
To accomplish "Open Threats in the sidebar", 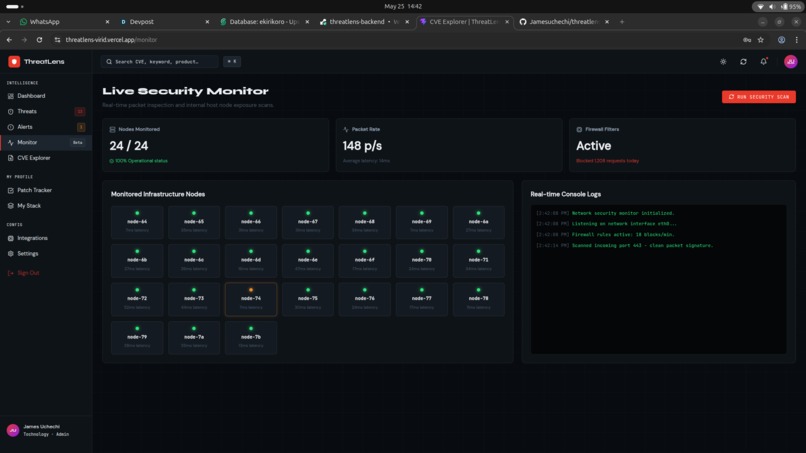I will pyautogui.click(x=46, y=111).
